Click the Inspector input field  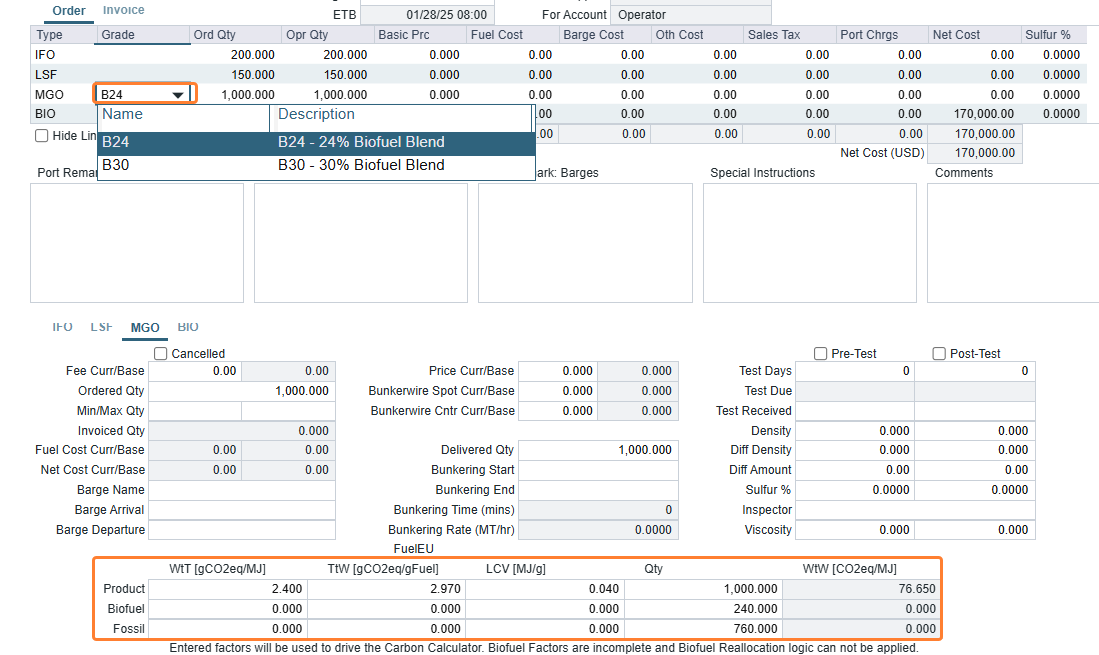[x=914, y=510]
